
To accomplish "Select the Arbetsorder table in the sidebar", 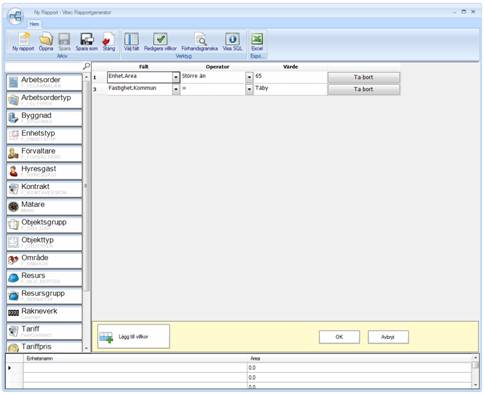I will 44,82.
